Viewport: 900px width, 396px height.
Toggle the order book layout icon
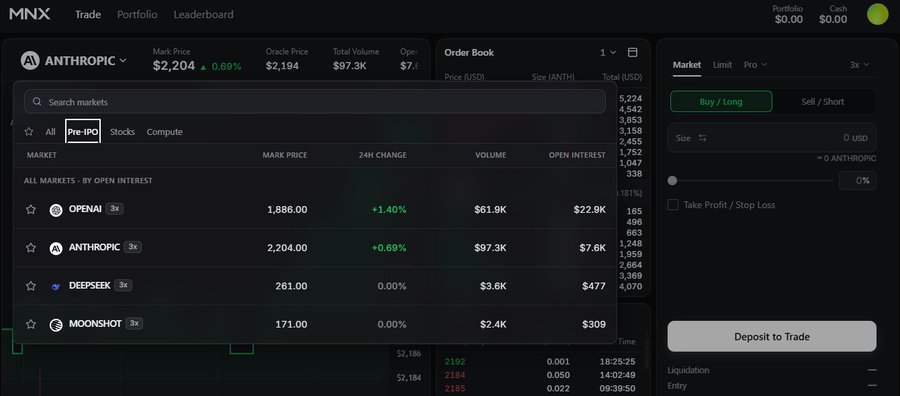click(633, 52)
